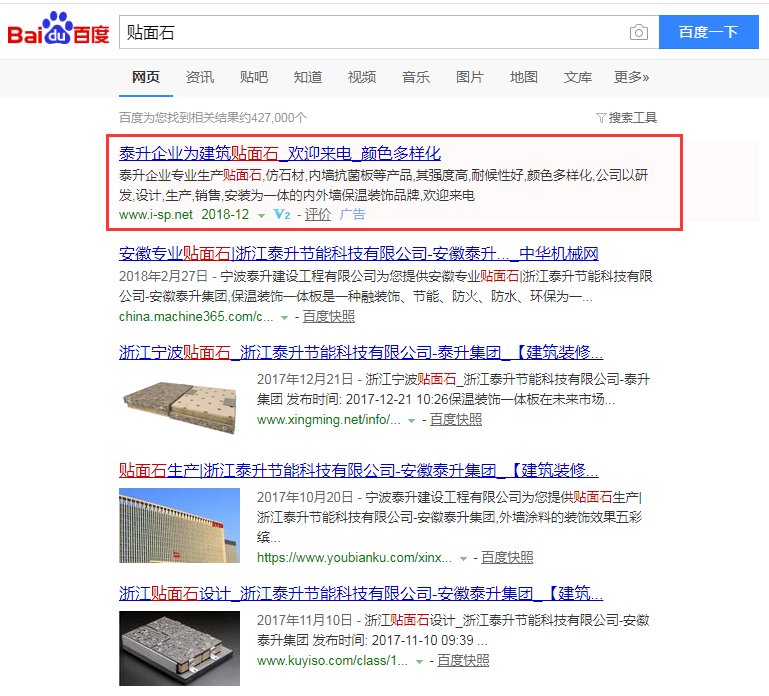Image resolution: width=769 pixels, height=696 pixels.
Task: Switch to the 图片 tab
Action: (x=469, y=77)
